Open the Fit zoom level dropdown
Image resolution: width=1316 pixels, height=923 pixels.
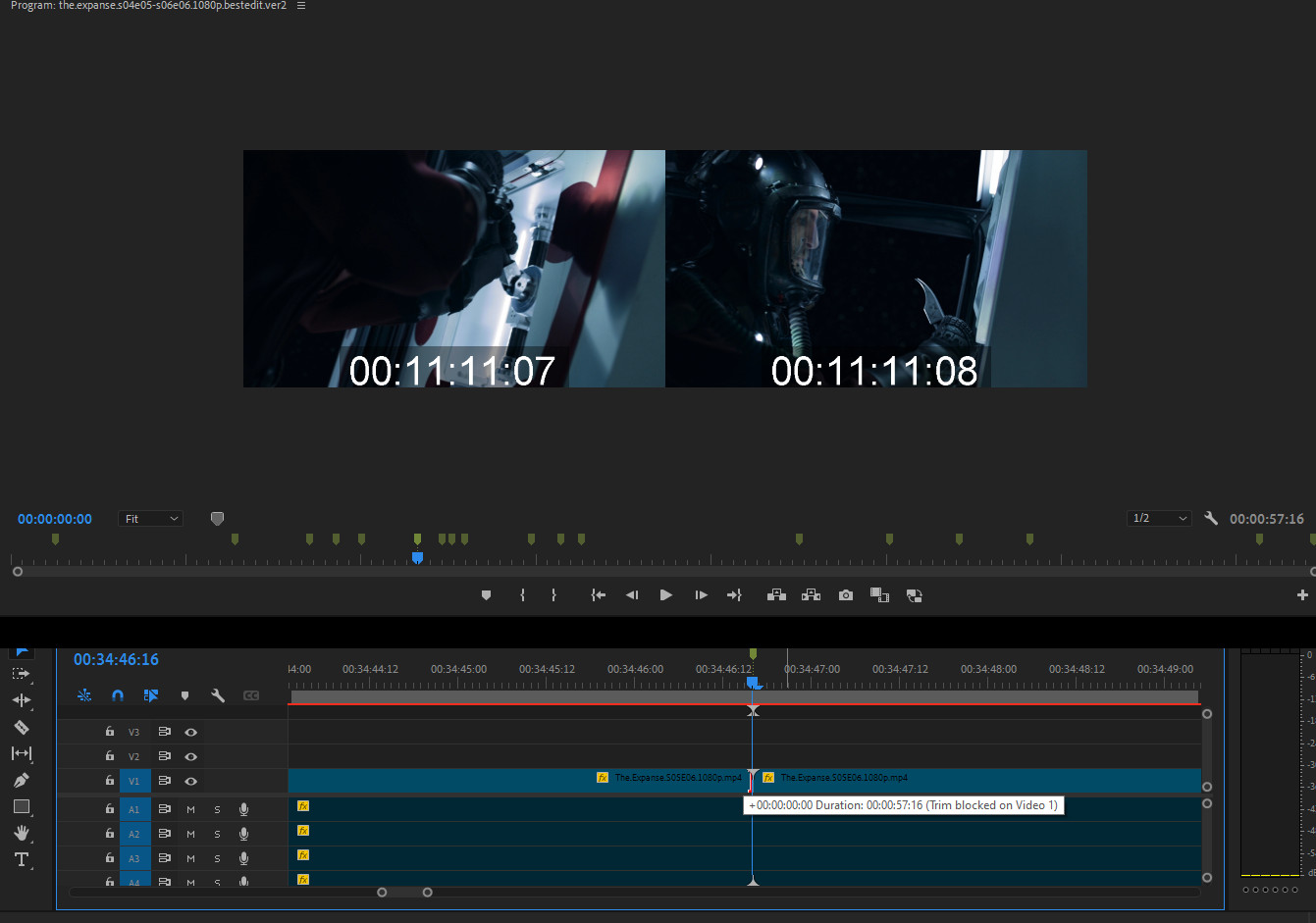(151, 519)
